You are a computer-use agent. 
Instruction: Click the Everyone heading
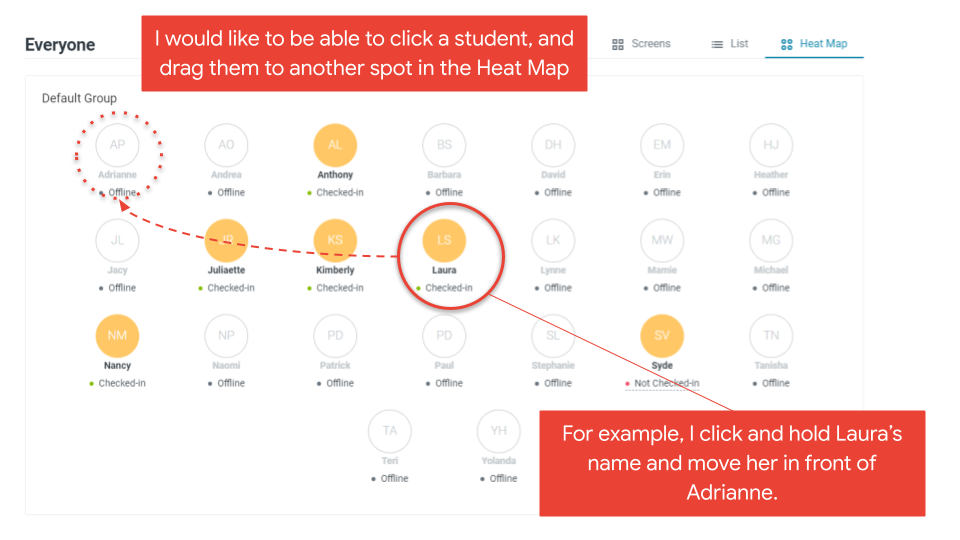coord(60,45)
